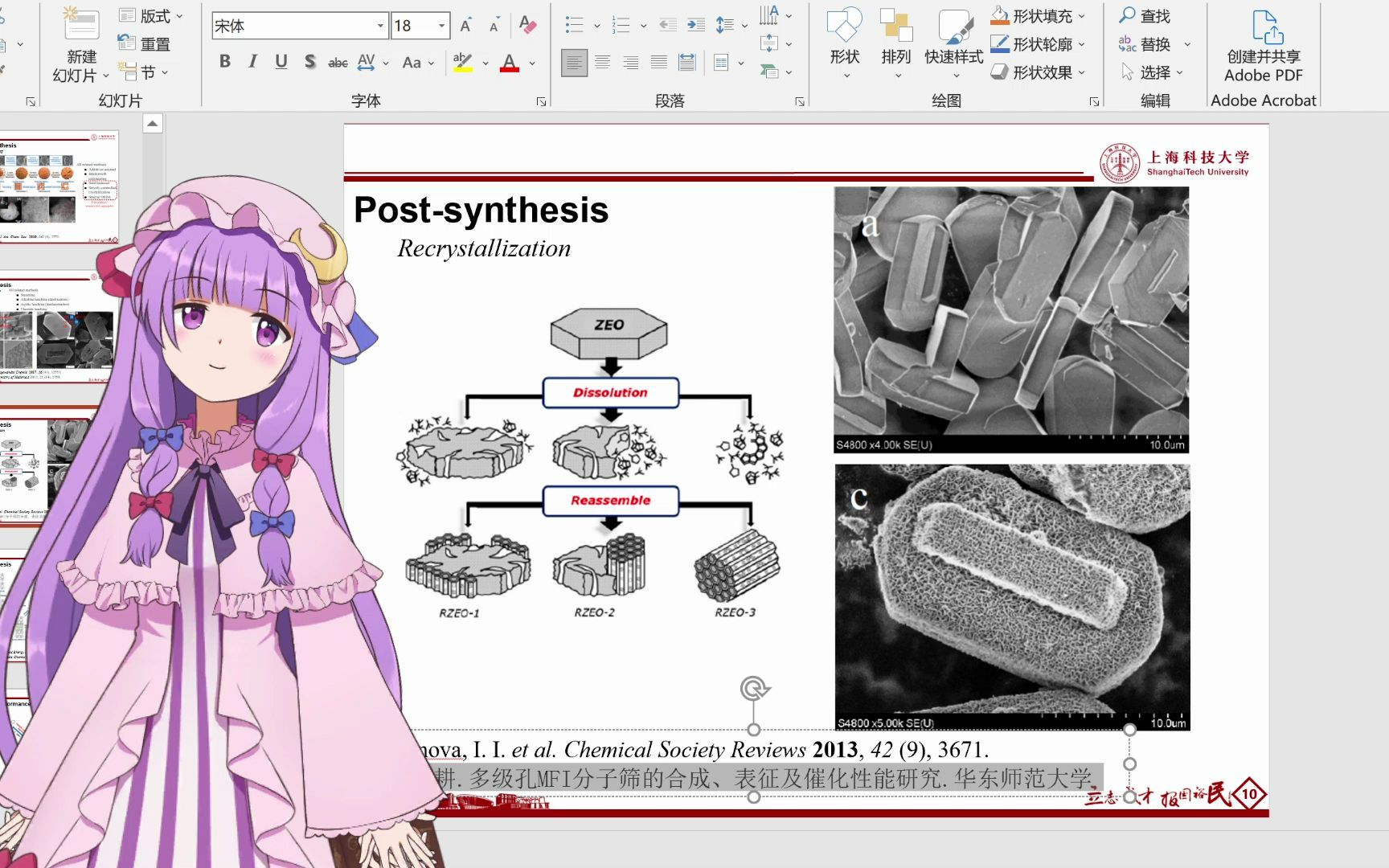1389x868 pixels.
Task: Click the convert to SmartArt icon
Action: click(769, 72)
